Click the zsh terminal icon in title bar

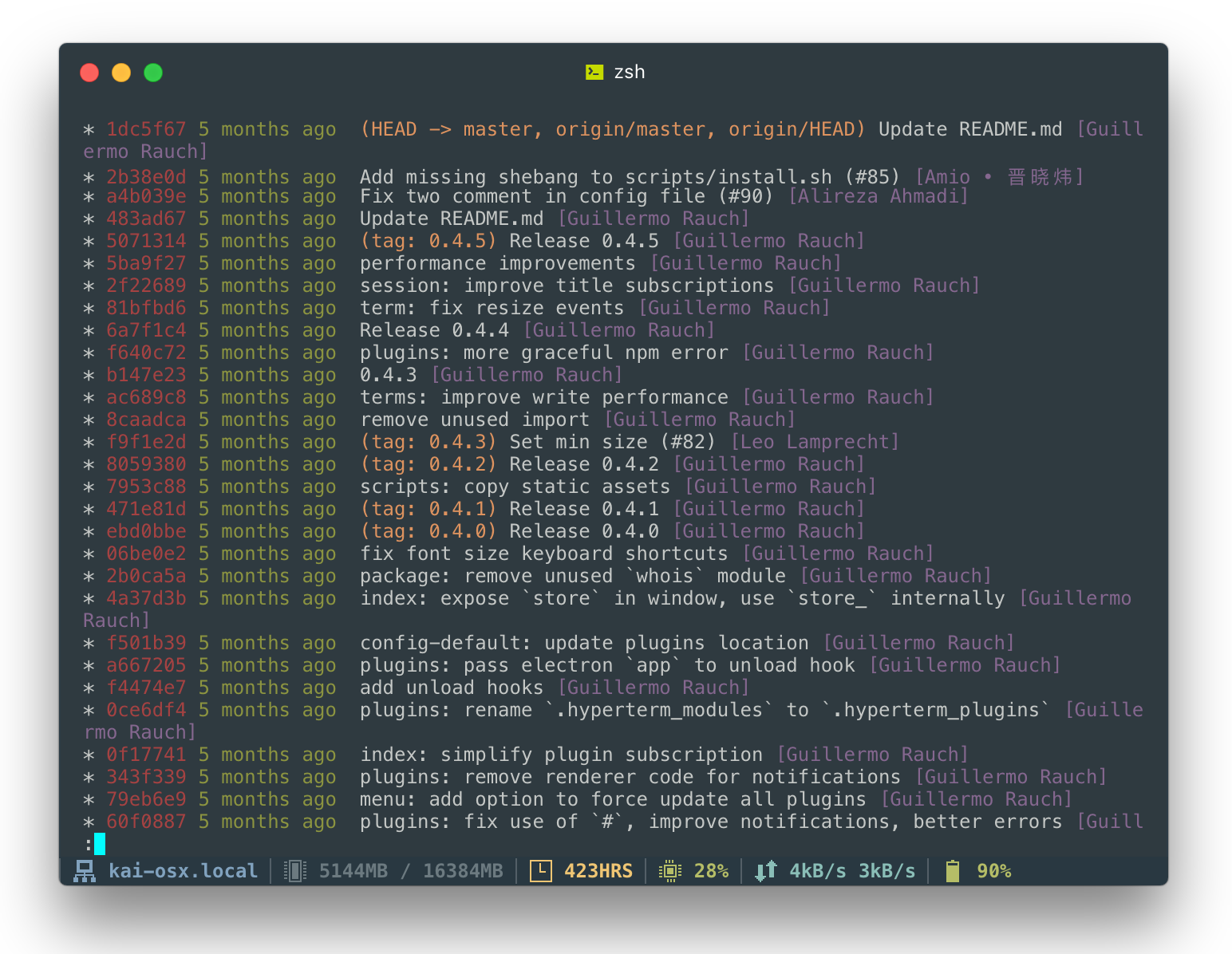594,73
